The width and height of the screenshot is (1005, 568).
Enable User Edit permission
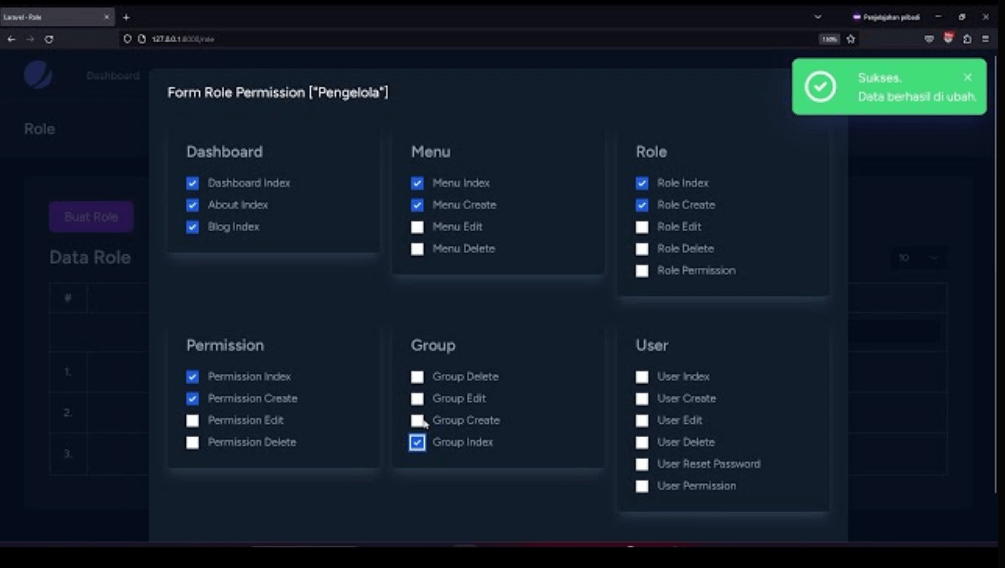coord(642,421)
